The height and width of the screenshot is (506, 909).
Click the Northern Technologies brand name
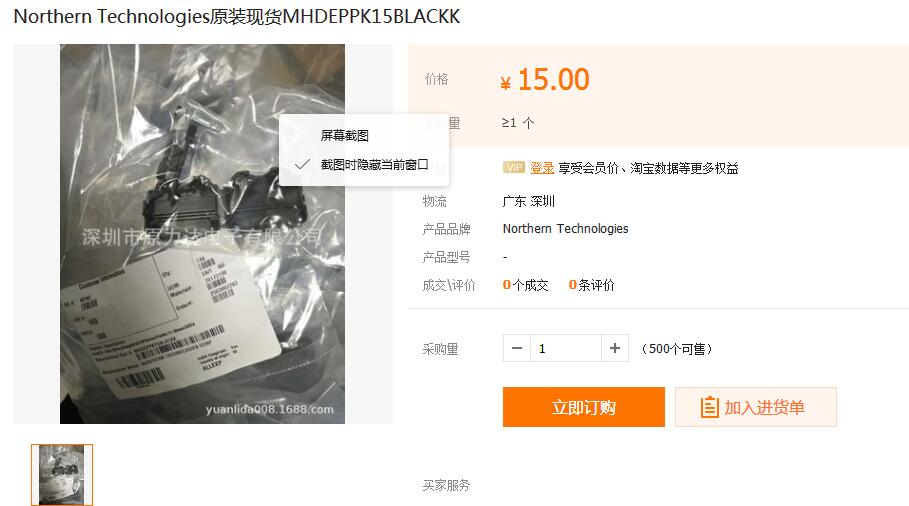click(x=565, y=229)
